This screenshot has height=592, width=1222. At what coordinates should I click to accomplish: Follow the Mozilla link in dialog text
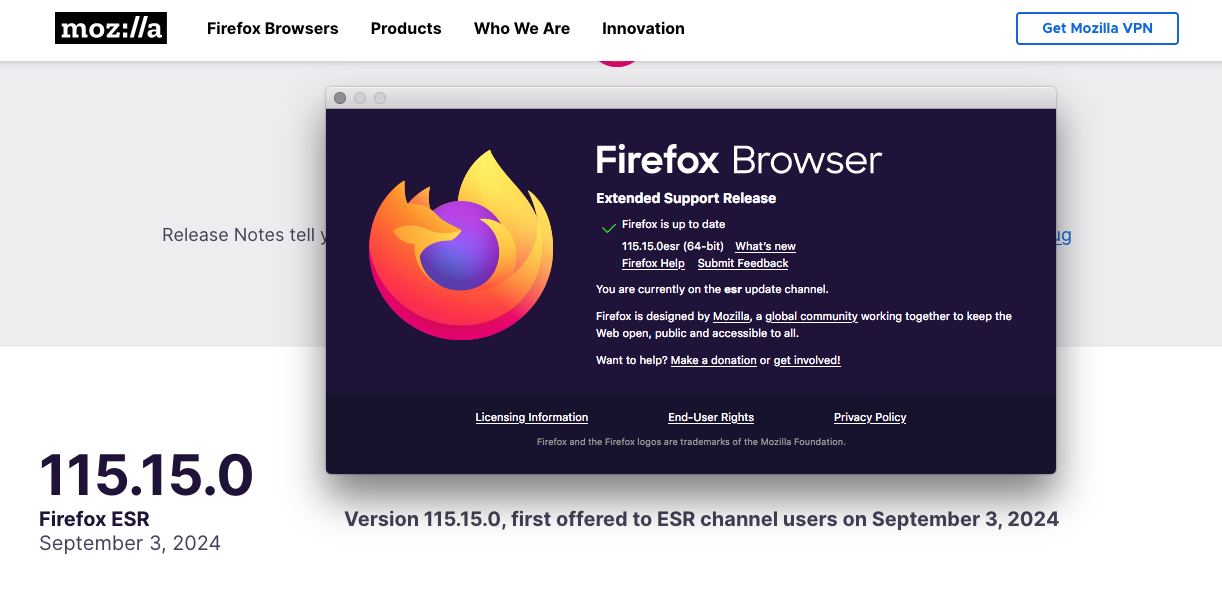[x=731, y=316]
